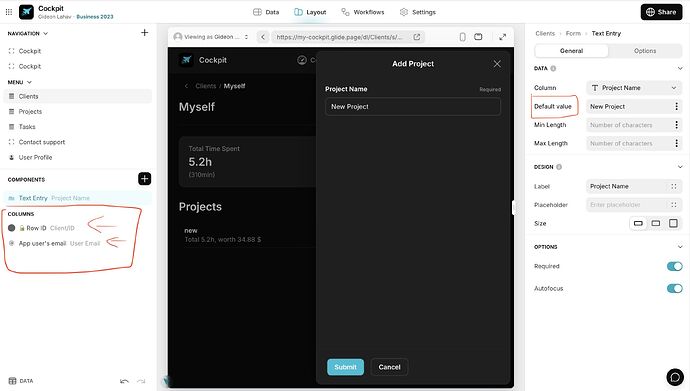Click the undo arrow in the bottom-left bar
The height and width of the screenshot is (391, 690).
tap(125, 381)
